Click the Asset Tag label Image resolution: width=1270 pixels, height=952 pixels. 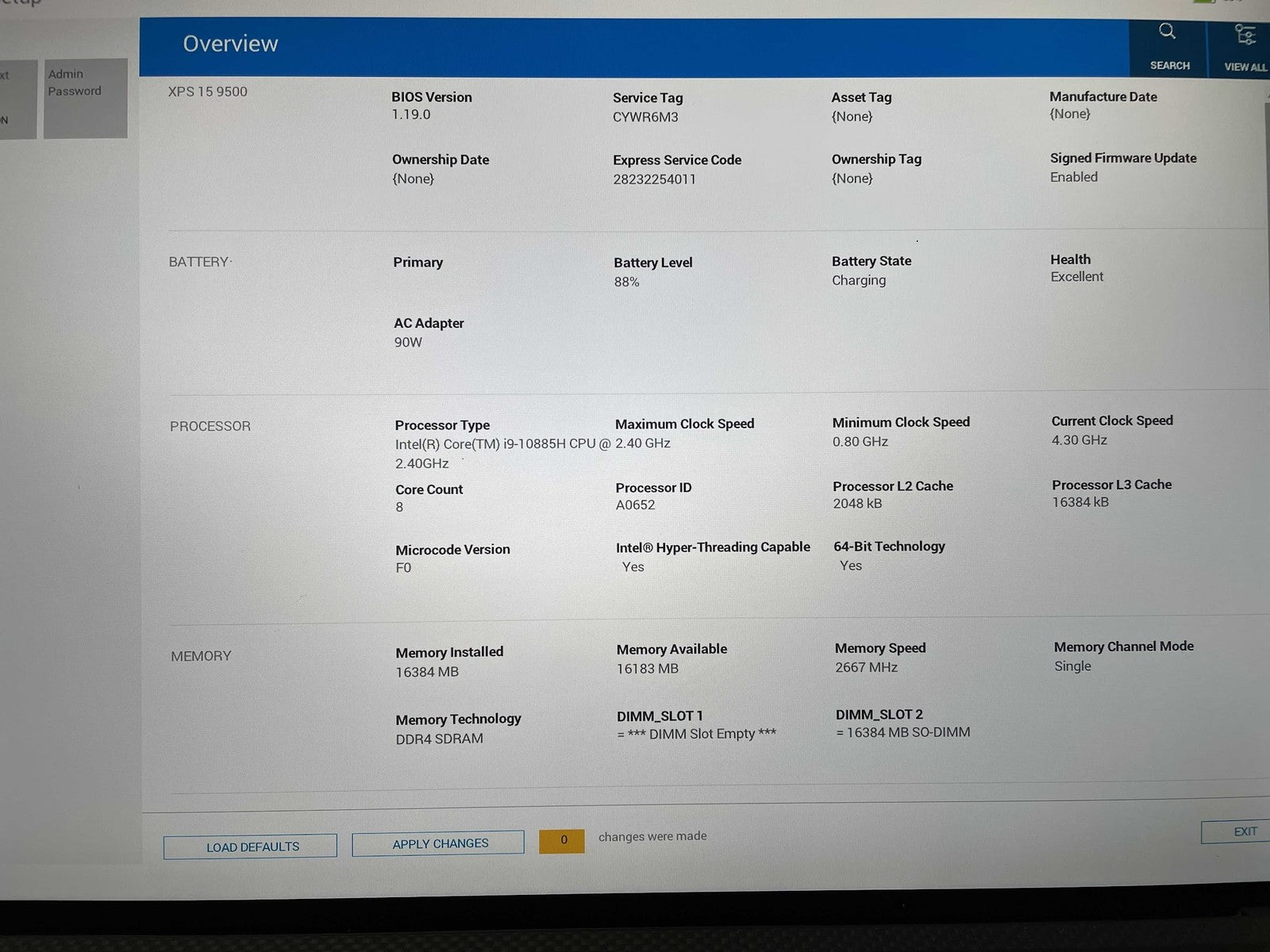[861, 98]
